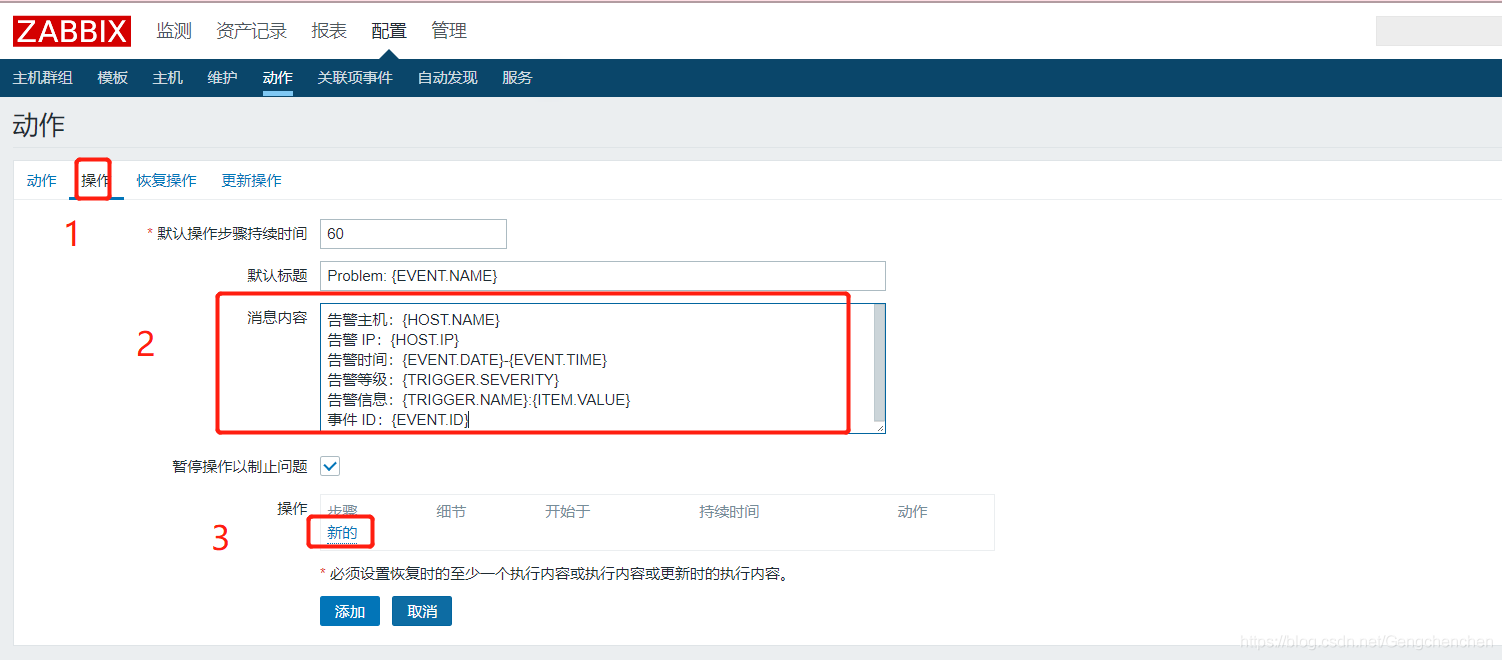Image resolution: width=1502 pixels, height=660 pixels.
Task: Click the 消息内容 label
Action: pyautogui.click(x=277, y=317)
